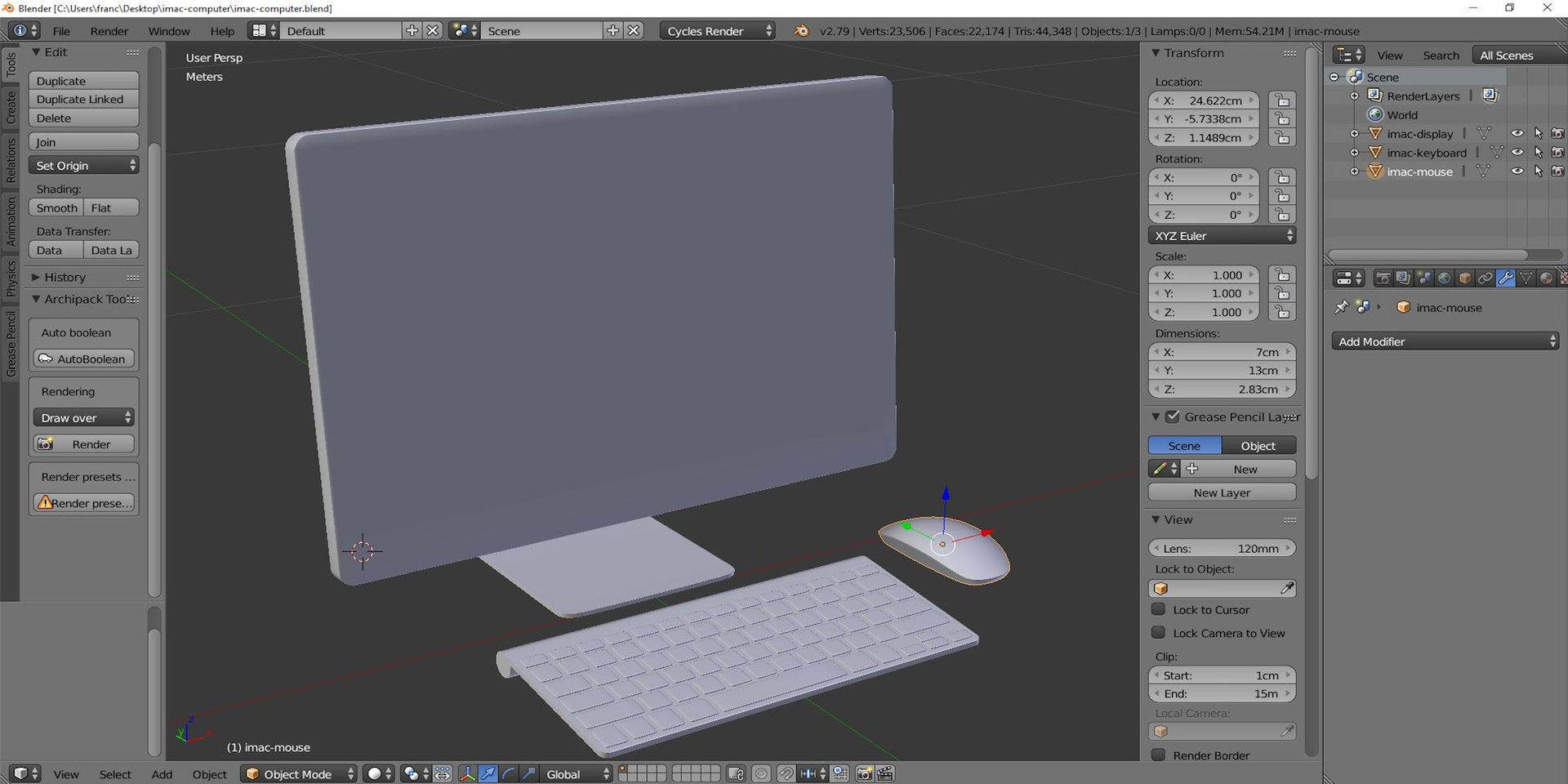
Task: Open the Render Layers properties tab
Action: [1403, 278]
